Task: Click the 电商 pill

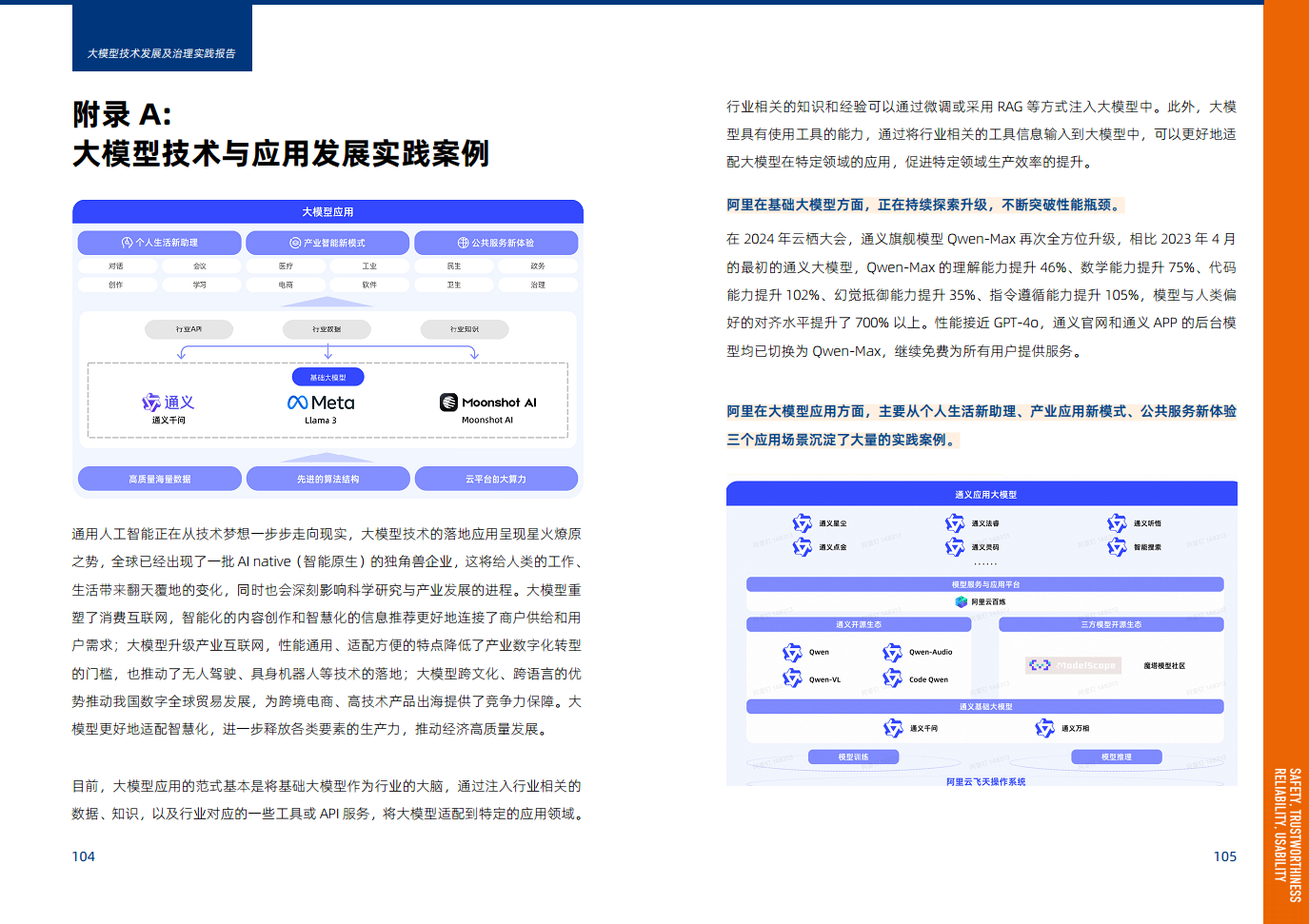Action: pyautogui.click(x=286, y=285)
